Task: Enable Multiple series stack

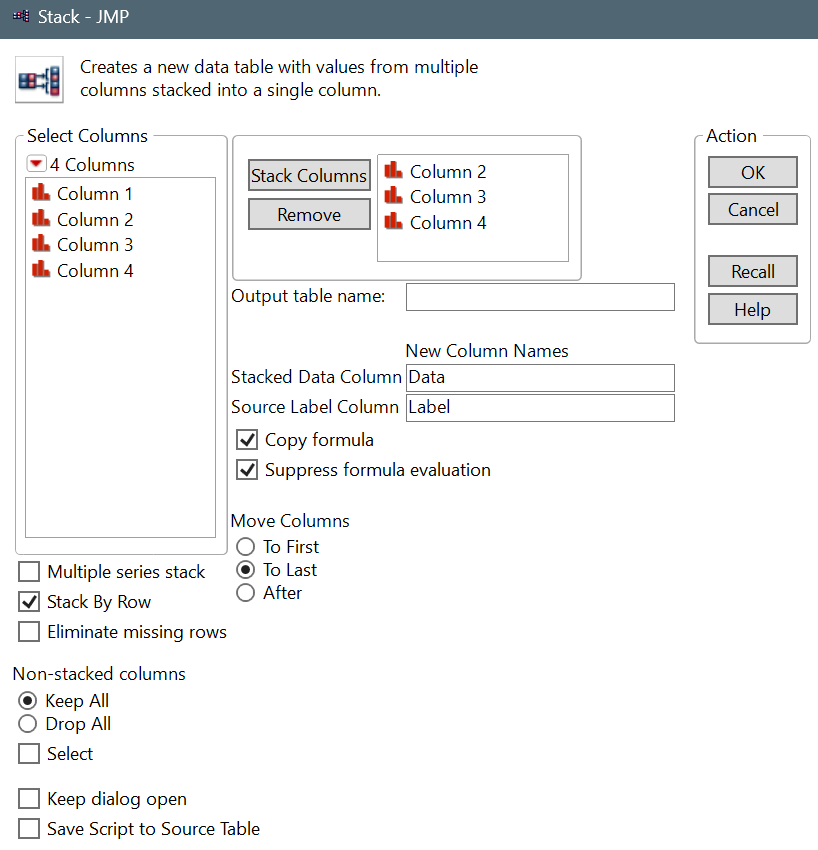Action: tap(28, 571)
